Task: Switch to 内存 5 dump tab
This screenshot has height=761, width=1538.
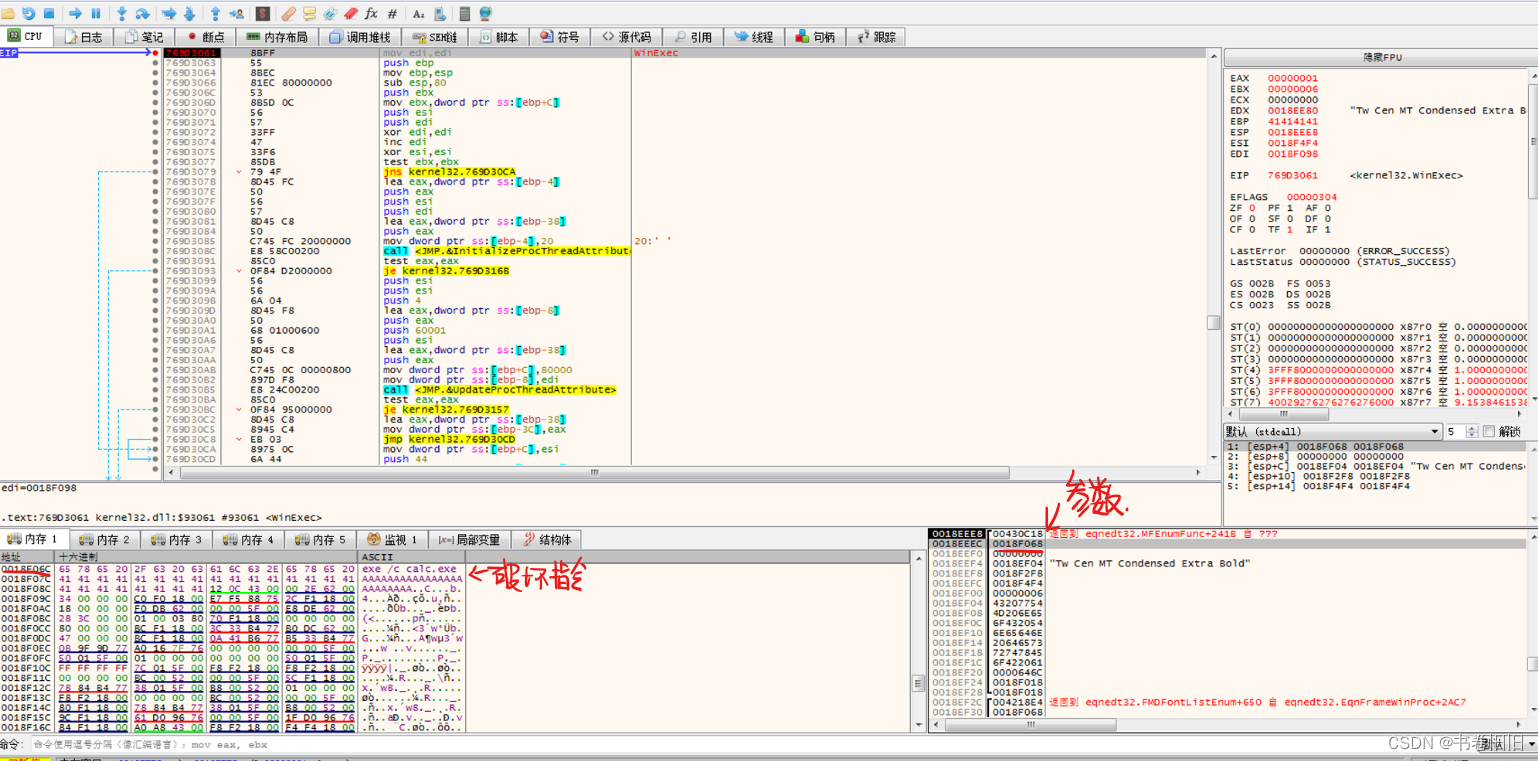Action: pyautogui.click(x=321, y=539)
